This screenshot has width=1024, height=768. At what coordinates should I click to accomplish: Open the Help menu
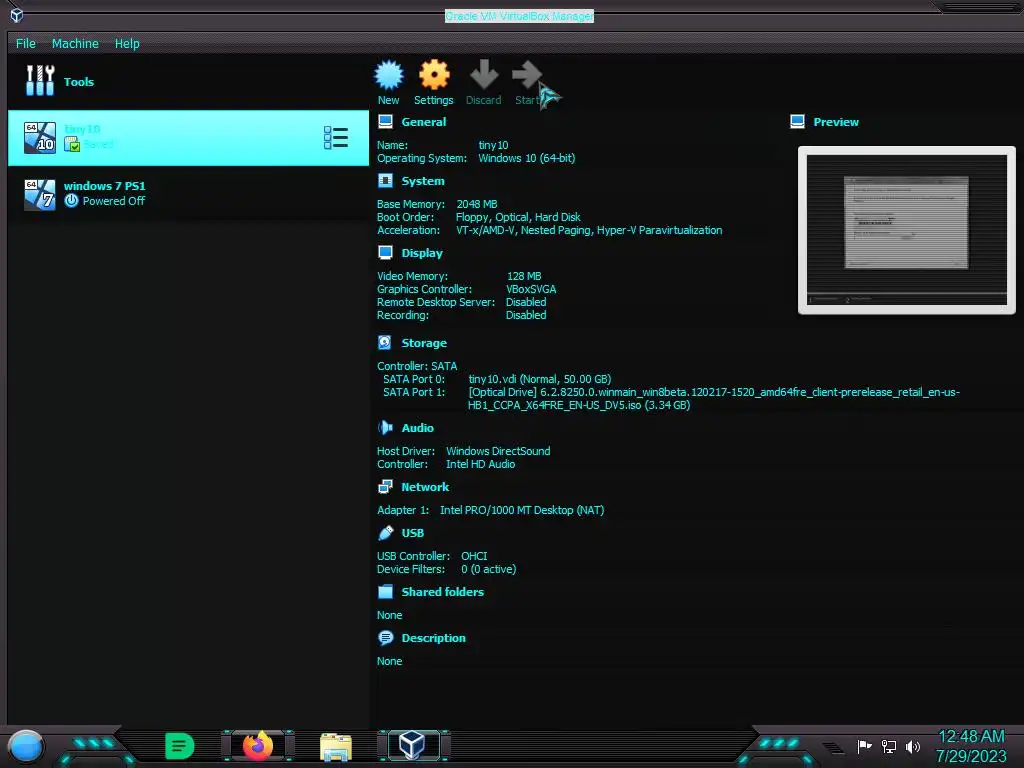click(127, 44)
